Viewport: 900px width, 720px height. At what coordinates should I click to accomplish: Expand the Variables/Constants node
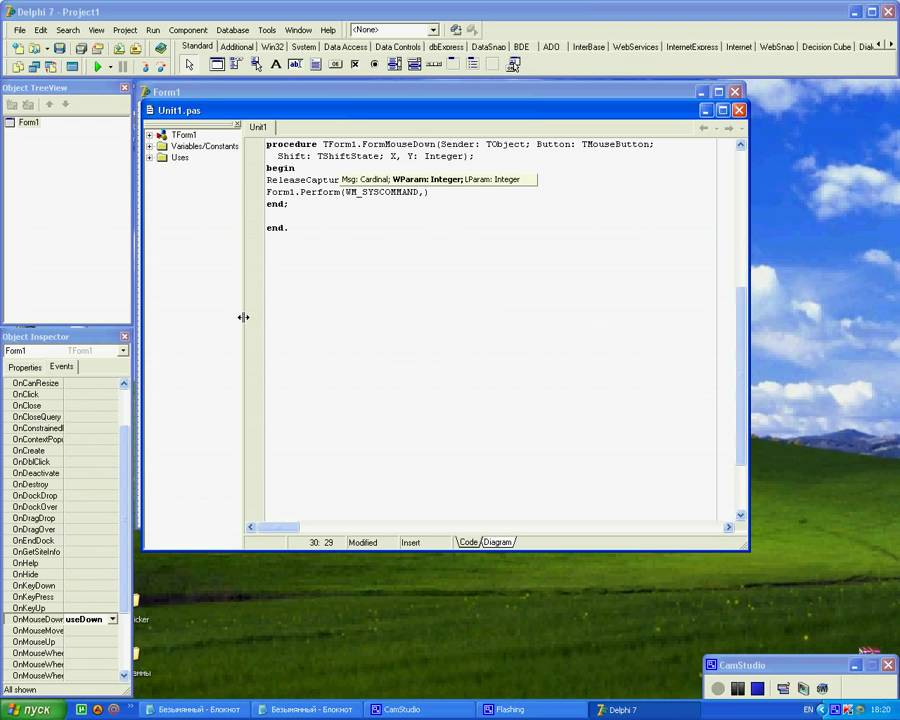149,146
